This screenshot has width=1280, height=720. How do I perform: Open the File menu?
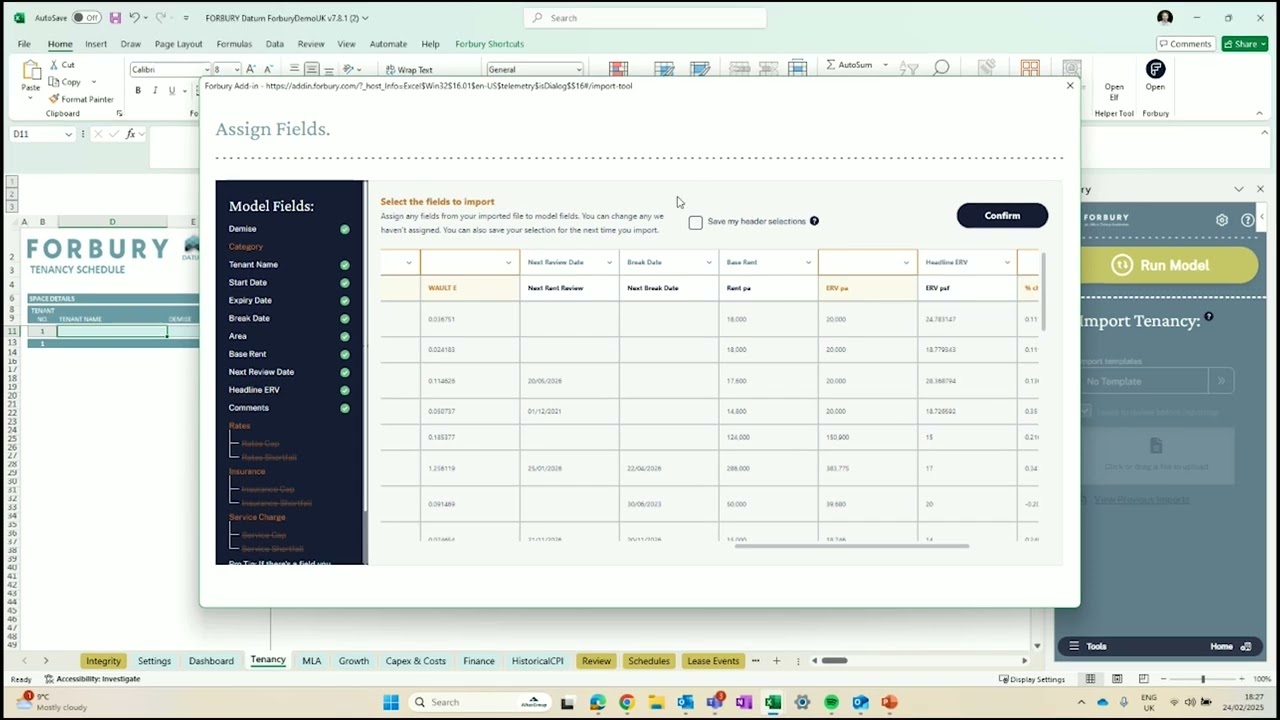(x=24, y=44)
